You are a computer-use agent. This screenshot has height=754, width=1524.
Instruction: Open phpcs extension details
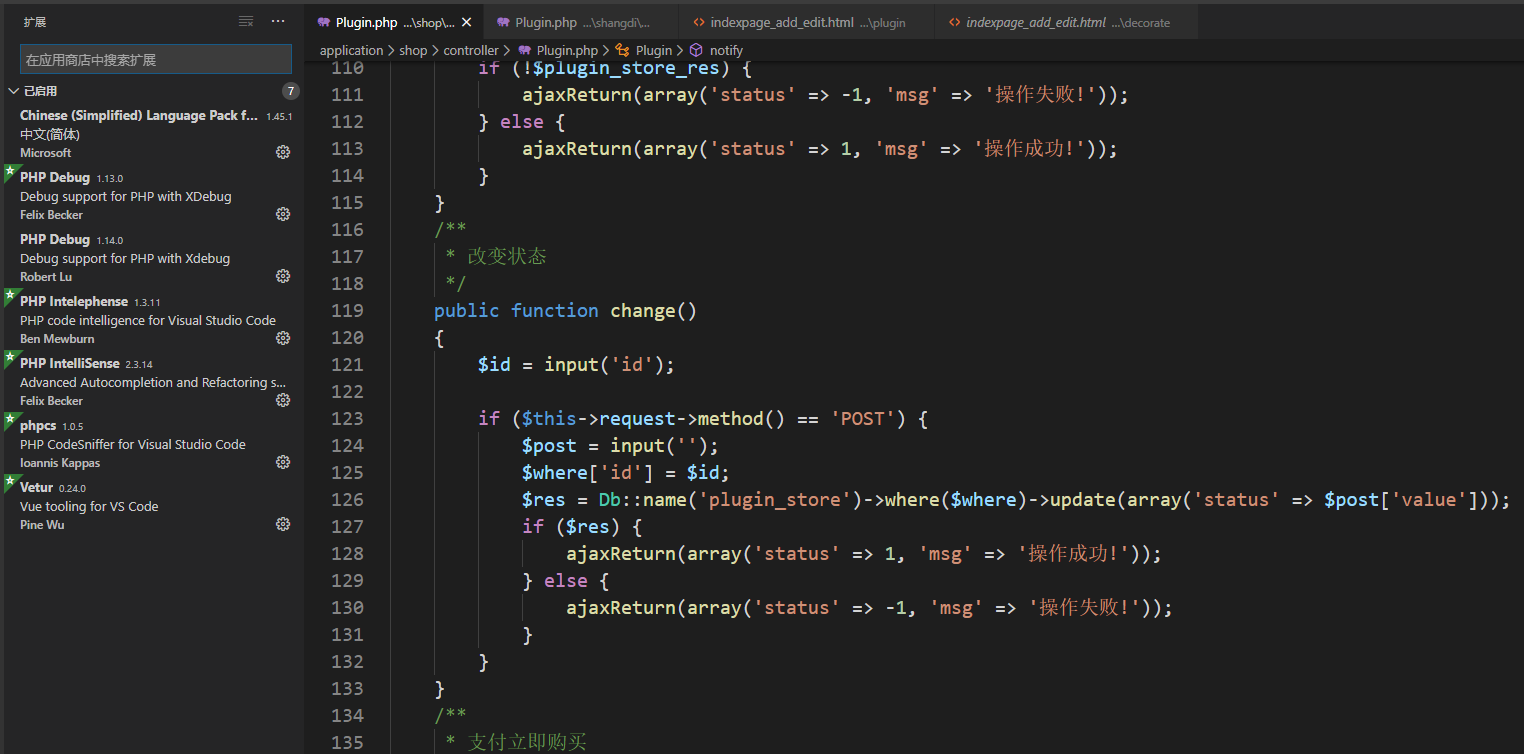coord(152,444)
